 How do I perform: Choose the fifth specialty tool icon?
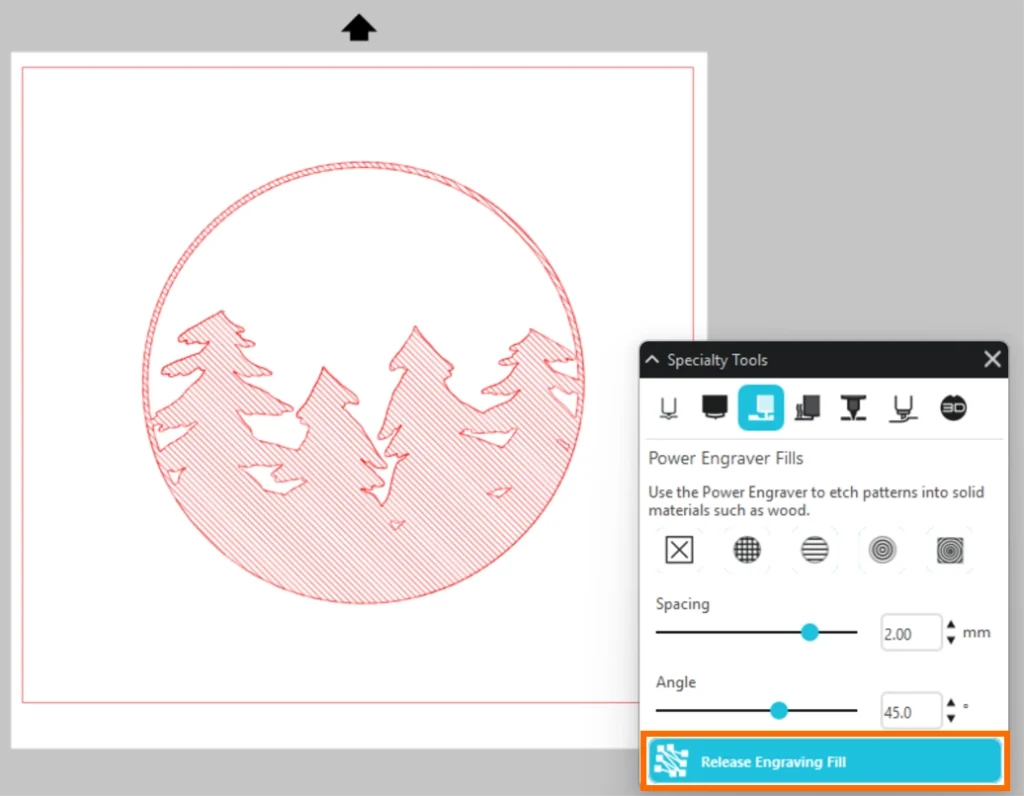pyautogui.click(x=853, y=407)
